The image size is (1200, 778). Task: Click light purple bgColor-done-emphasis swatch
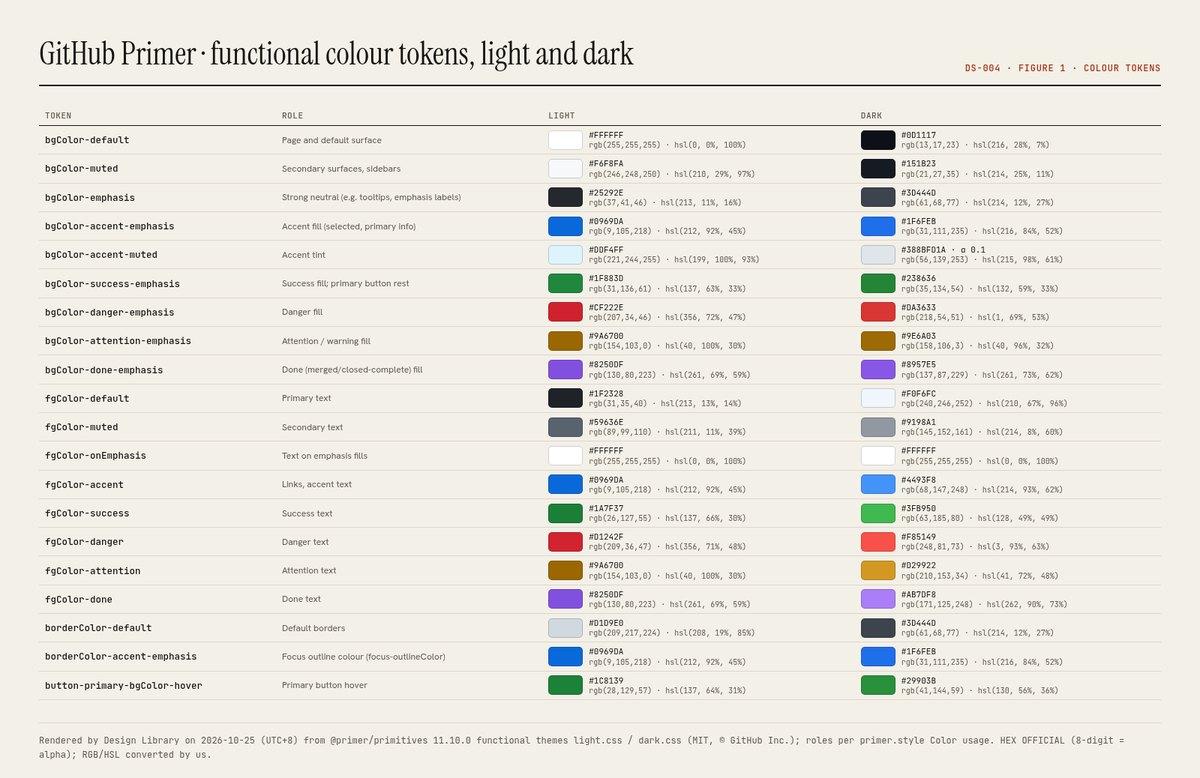(x=565, y=370)
